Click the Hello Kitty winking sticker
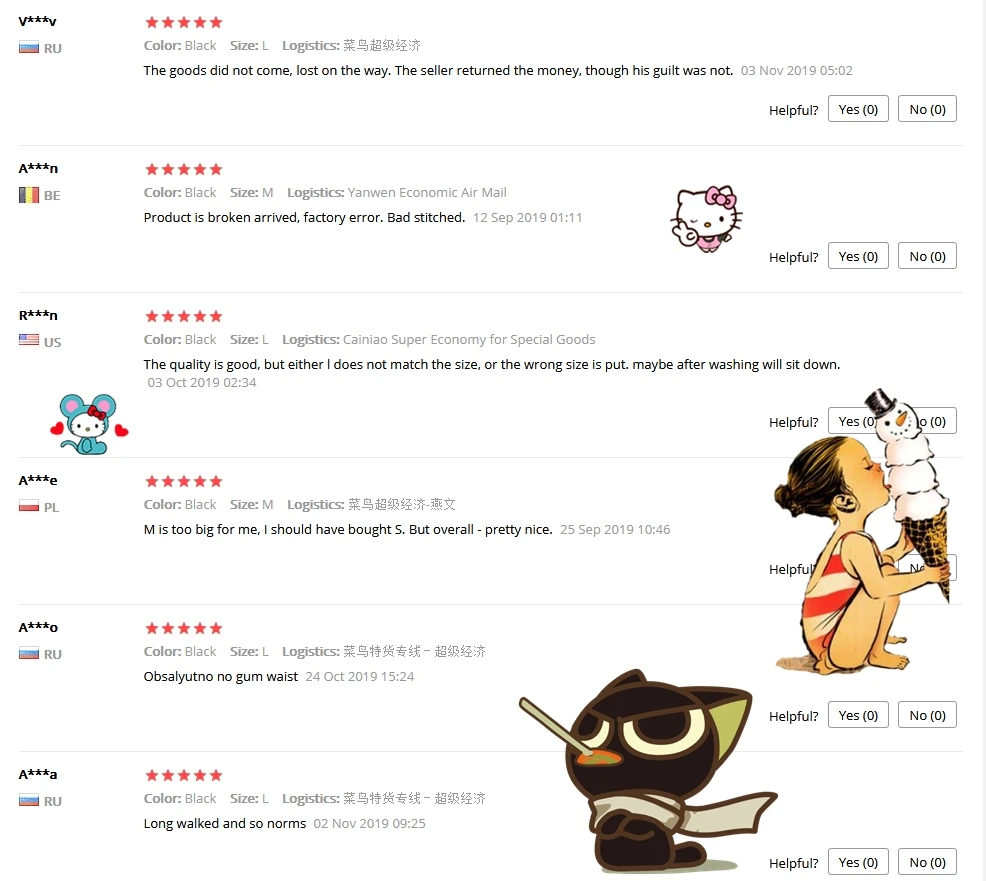Screen dimensions: 986x881 click(706, 218)
